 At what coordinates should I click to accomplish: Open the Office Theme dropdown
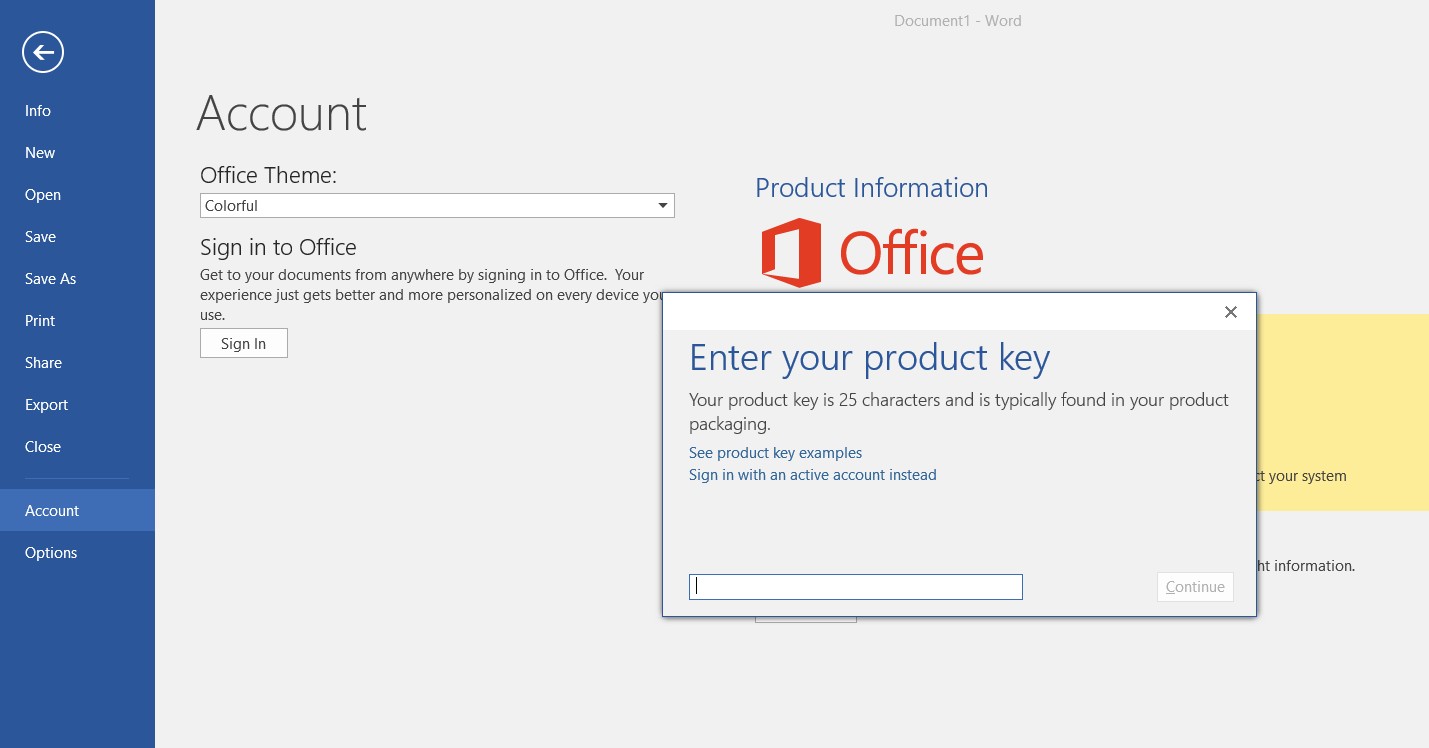pos(662,205)
